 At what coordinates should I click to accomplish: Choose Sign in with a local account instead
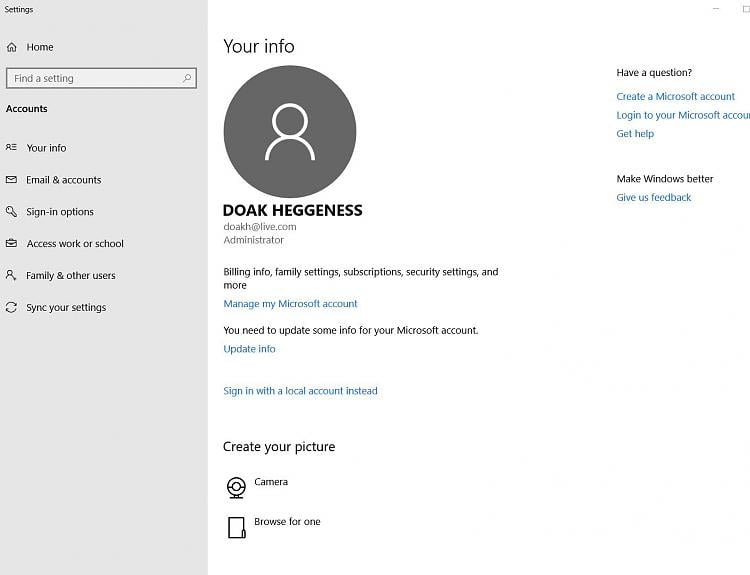[x=300, y=391]
